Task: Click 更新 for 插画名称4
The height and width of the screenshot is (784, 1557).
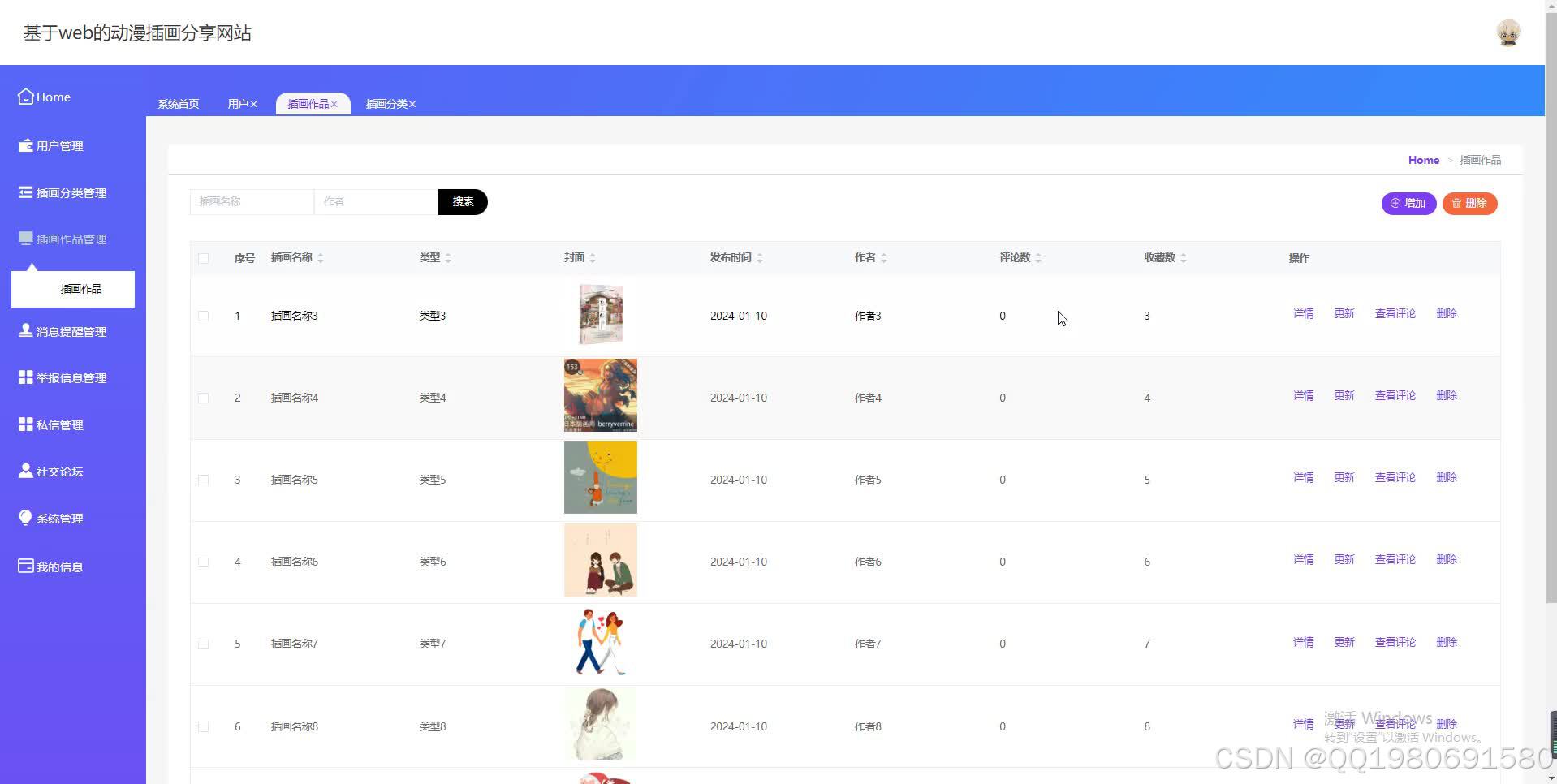Action: pyautogui.click(x=1344, y=395)
